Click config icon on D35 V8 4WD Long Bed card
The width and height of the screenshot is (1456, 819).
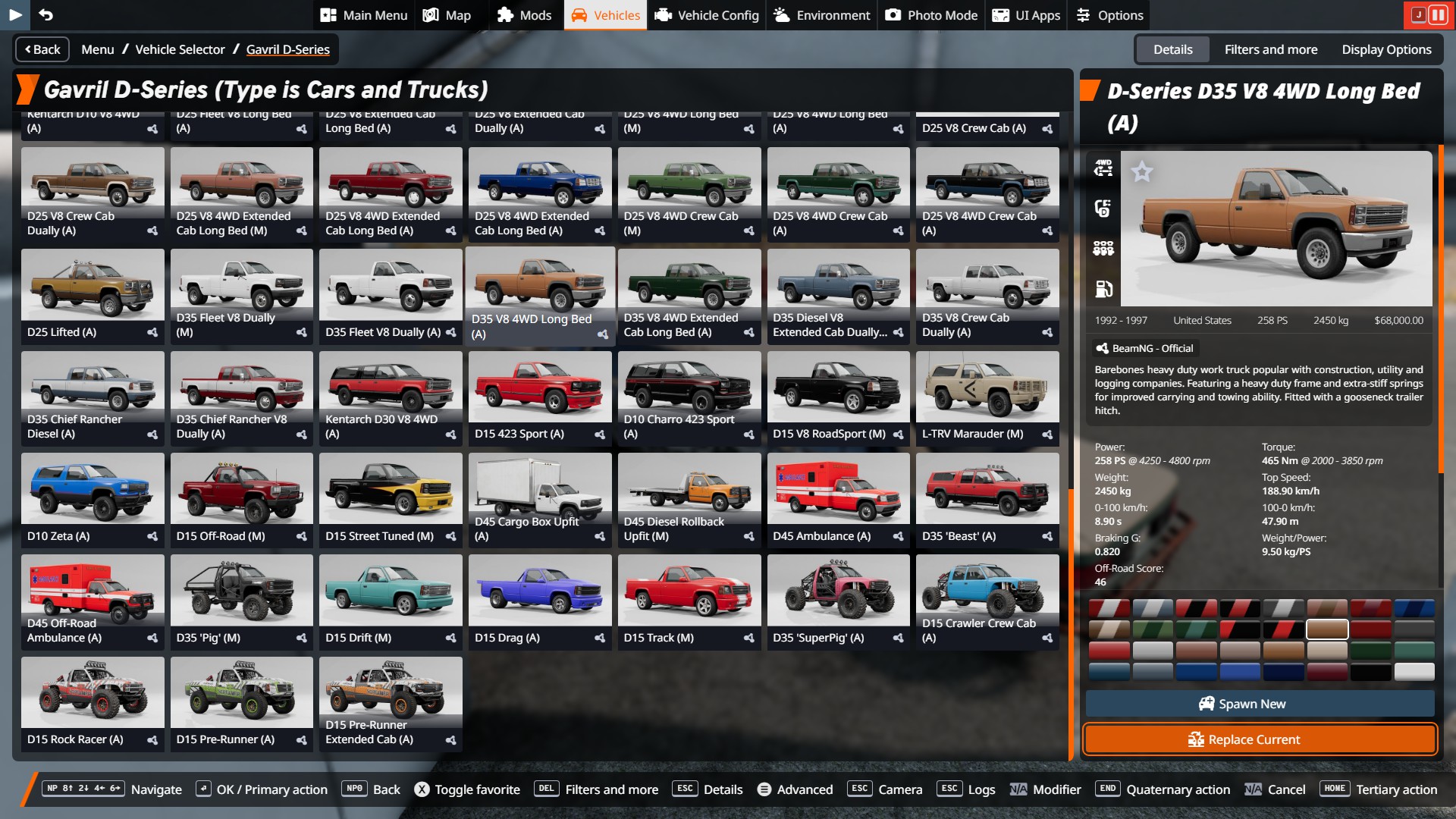coord(603,334)
